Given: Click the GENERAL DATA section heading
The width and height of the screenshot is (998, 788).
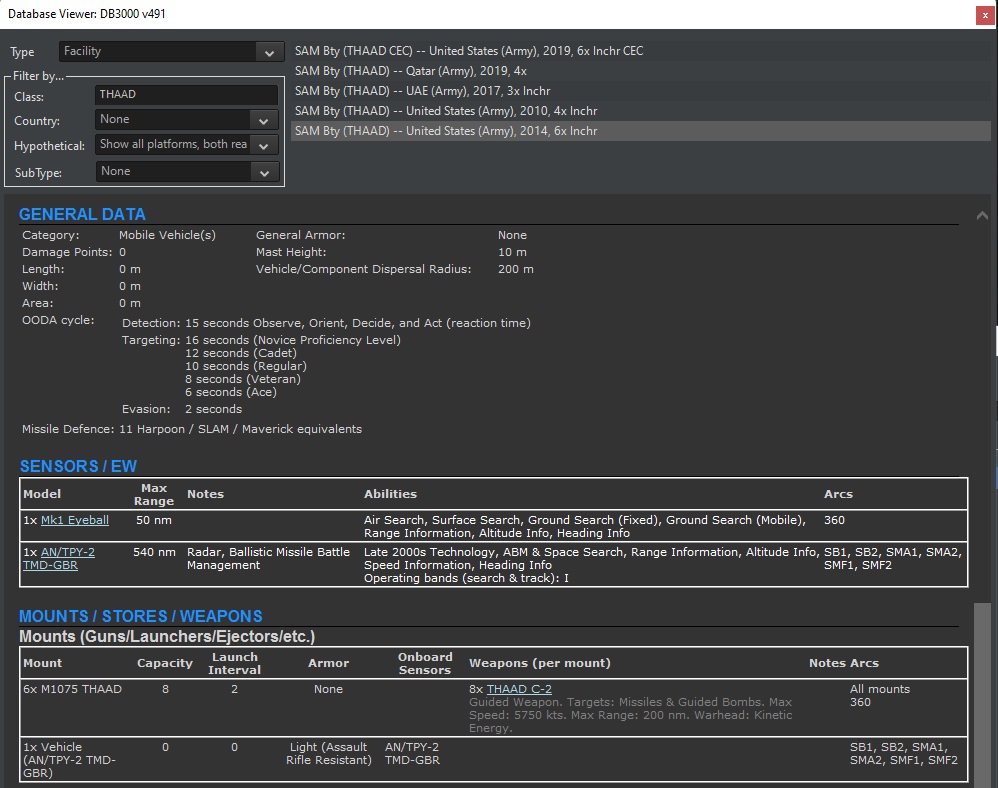Looking at the screenshot, I should coord(82,214).
